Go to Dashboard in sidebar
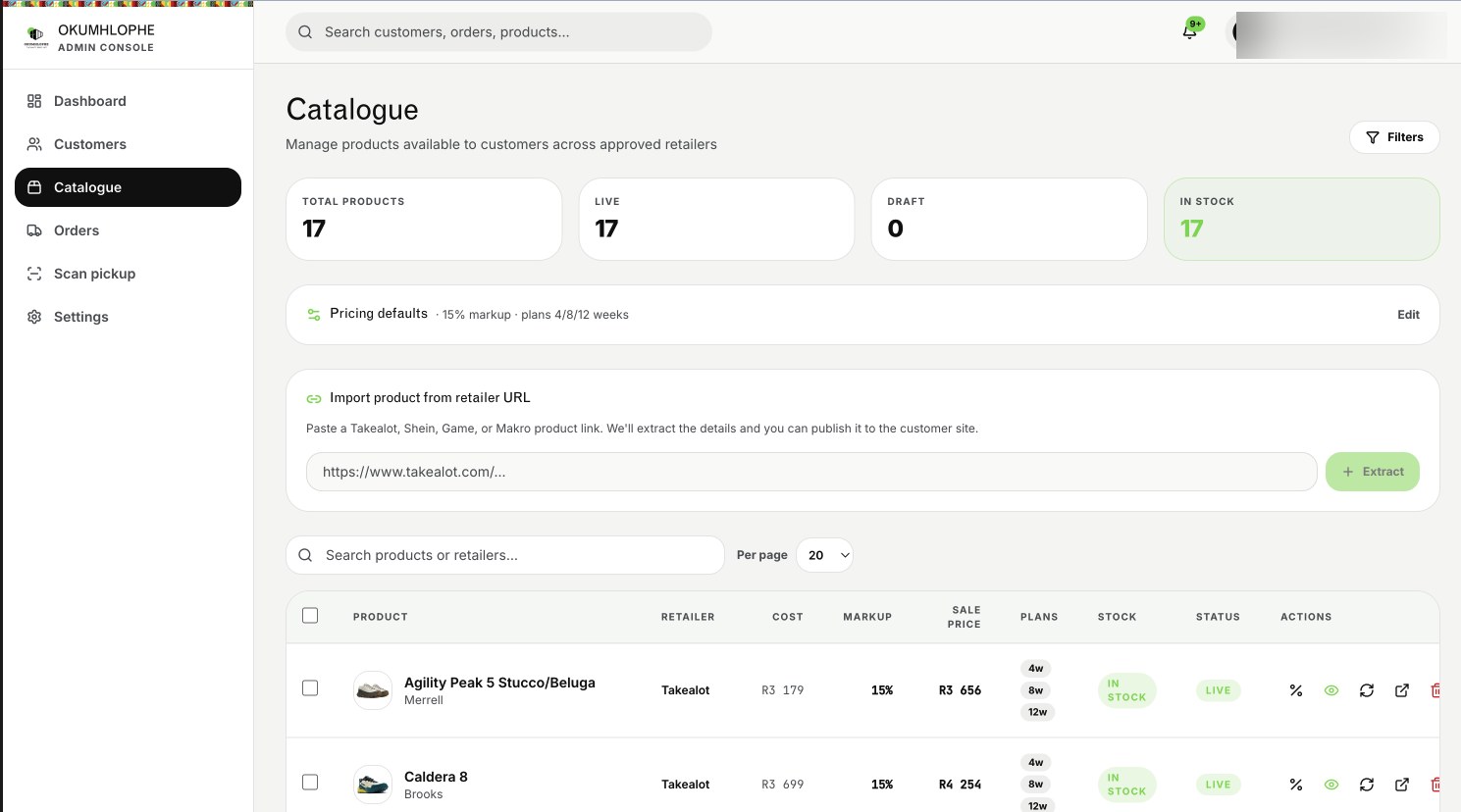This screenshot has width=1461, height=812. point(128,101)
